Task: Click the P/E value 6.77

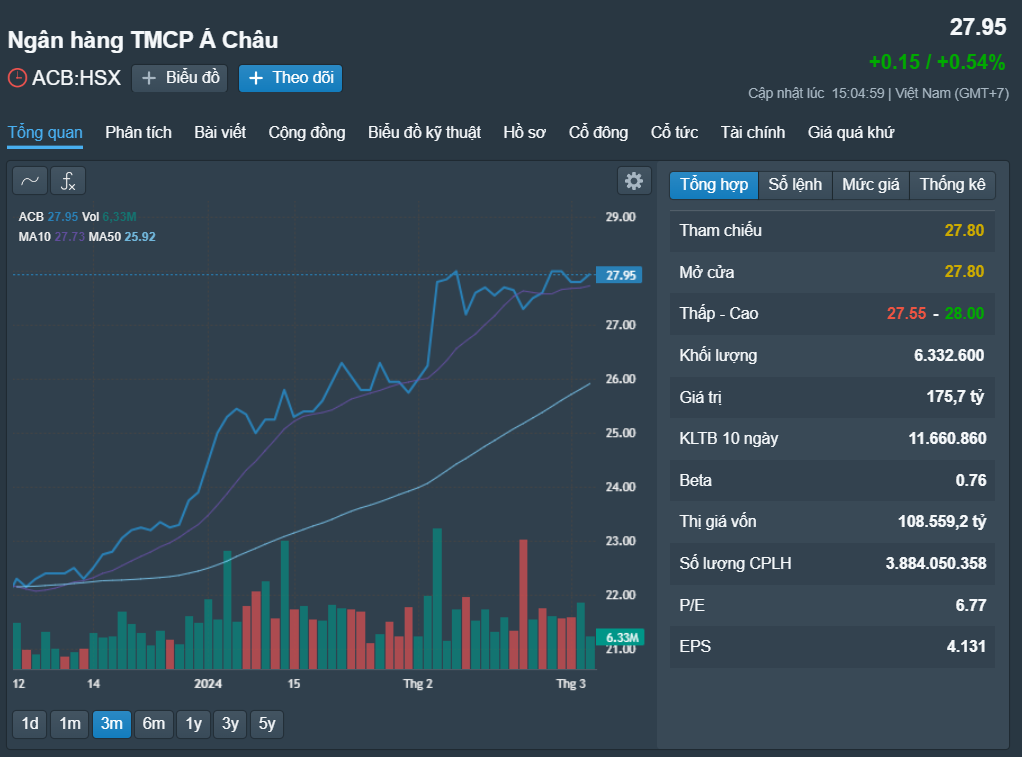Action: (x=971, y=605)
